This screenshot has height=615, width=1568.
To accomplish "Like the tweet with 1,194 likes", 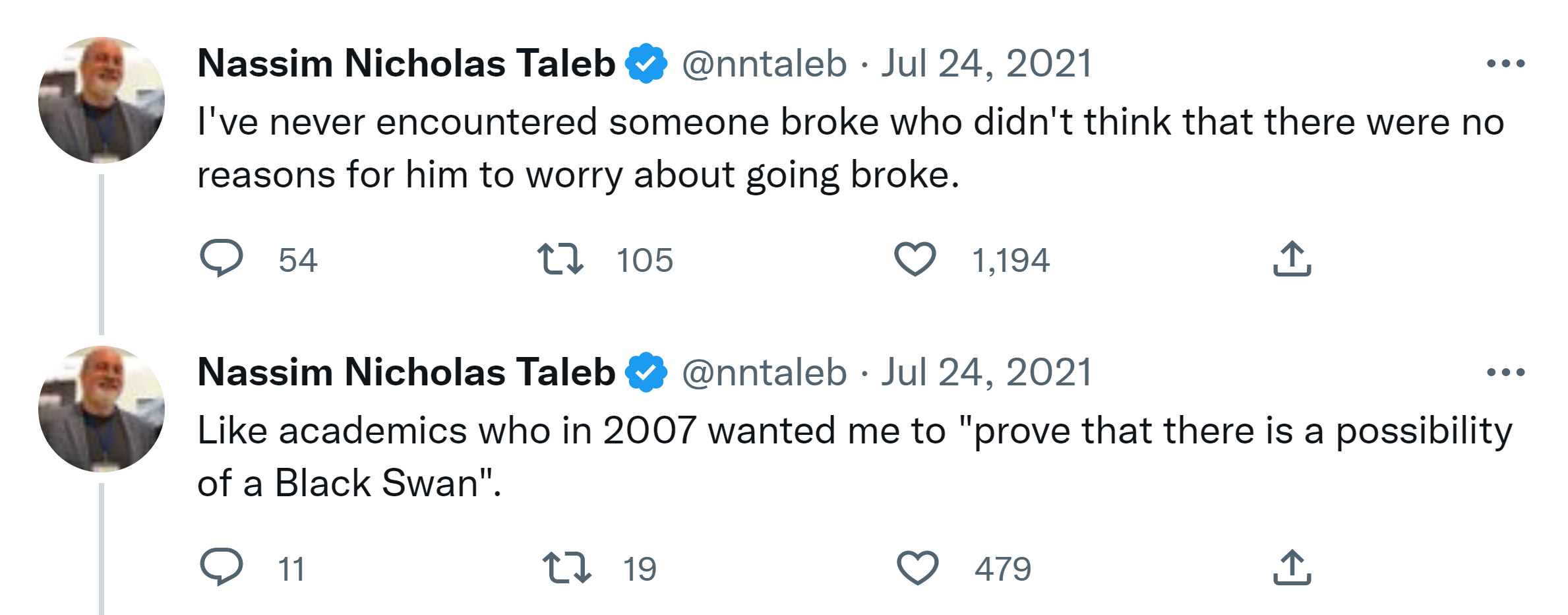I will [x=915, y=258].
